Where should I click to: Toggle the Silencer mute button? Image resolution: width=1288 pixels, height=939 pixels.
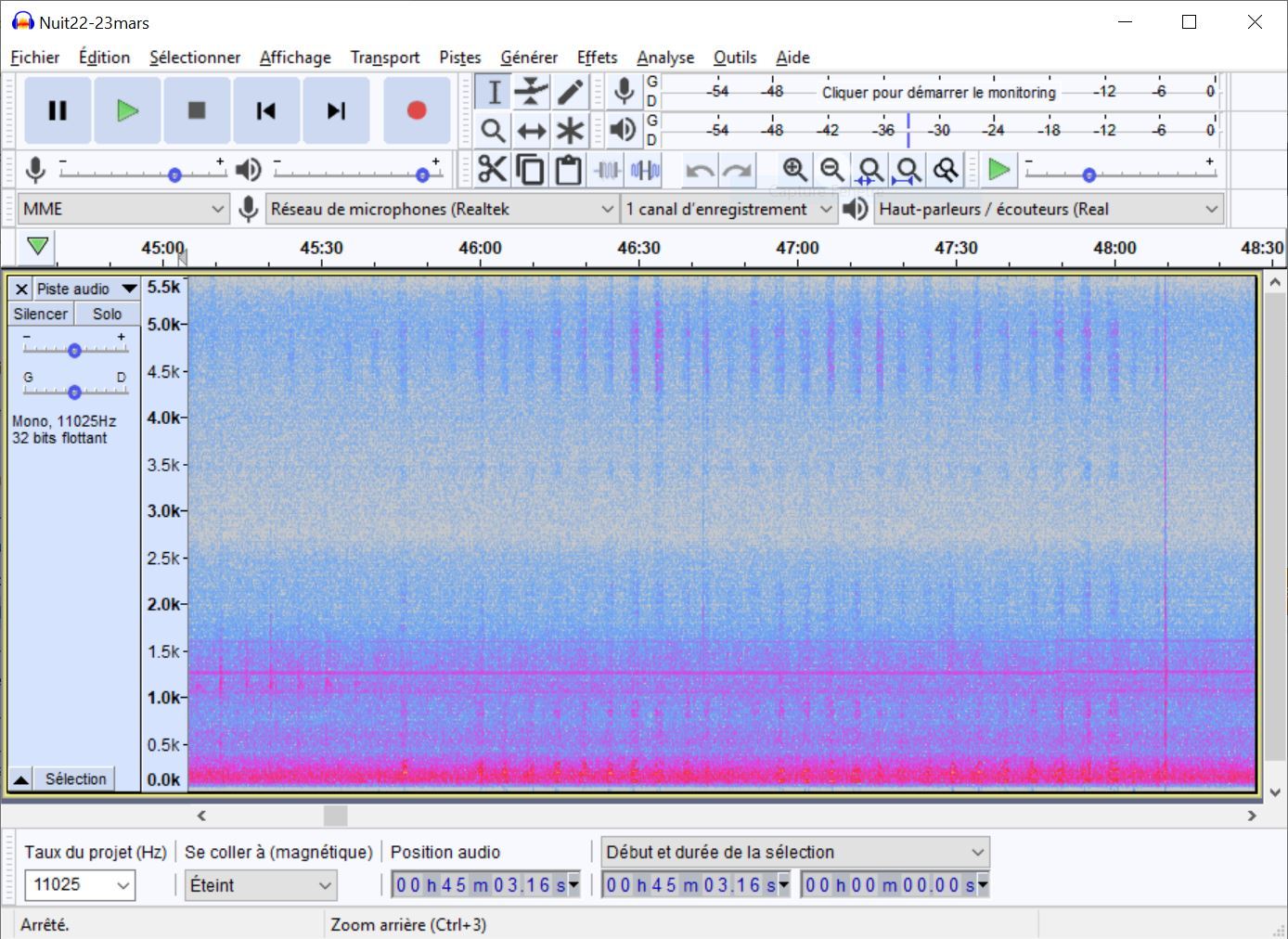coord(41,314)
